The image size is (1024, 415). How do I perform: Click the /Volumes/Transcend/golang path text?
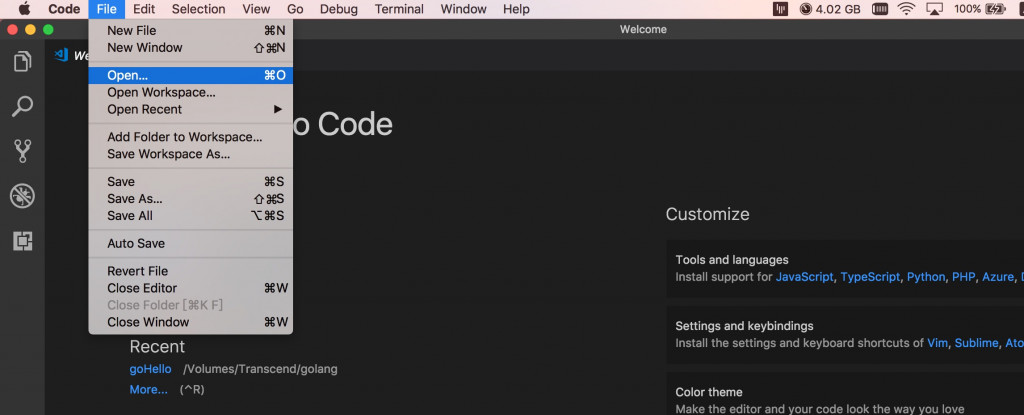click(x=261, y=369)
